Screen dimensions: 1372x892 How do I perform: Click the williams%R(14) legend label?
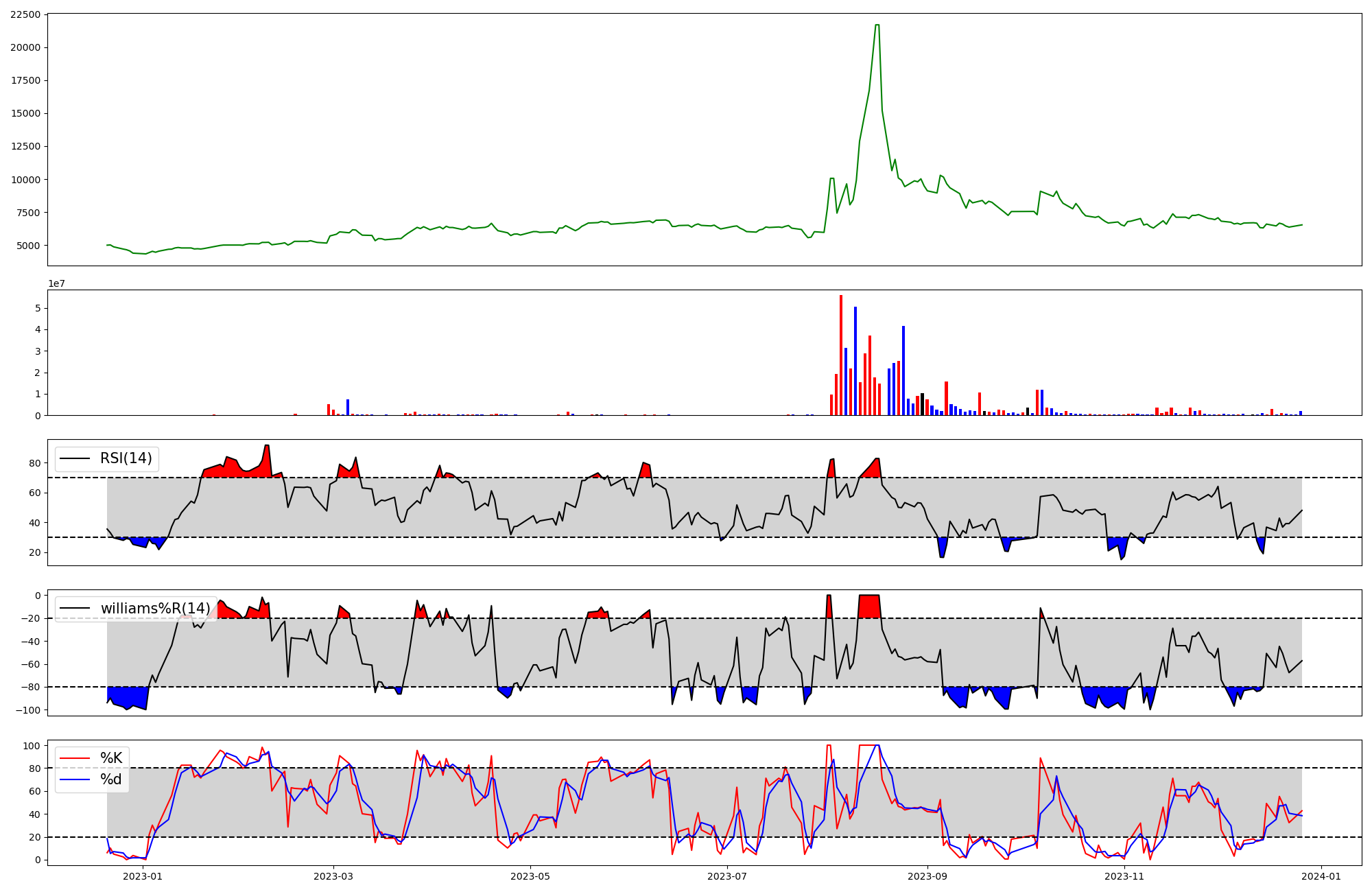click(156, 609)
